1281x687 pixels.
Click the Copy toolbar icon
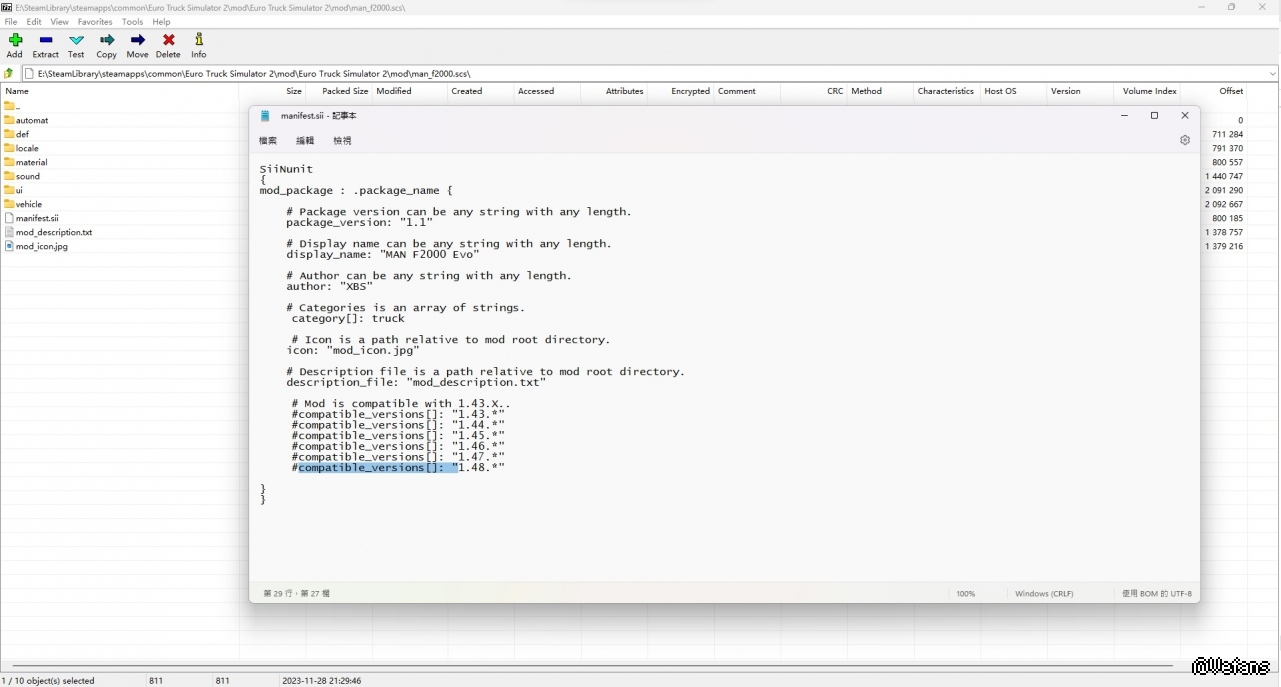pos(107,41)
